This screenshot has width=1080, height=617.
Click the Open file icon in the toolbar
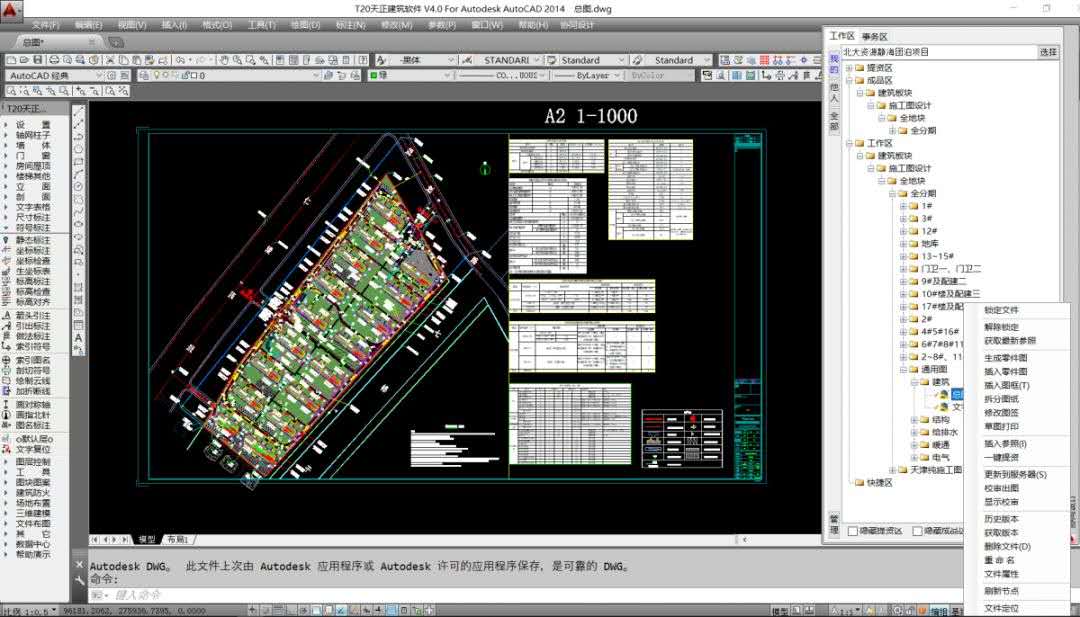click(x=26, y=60)
